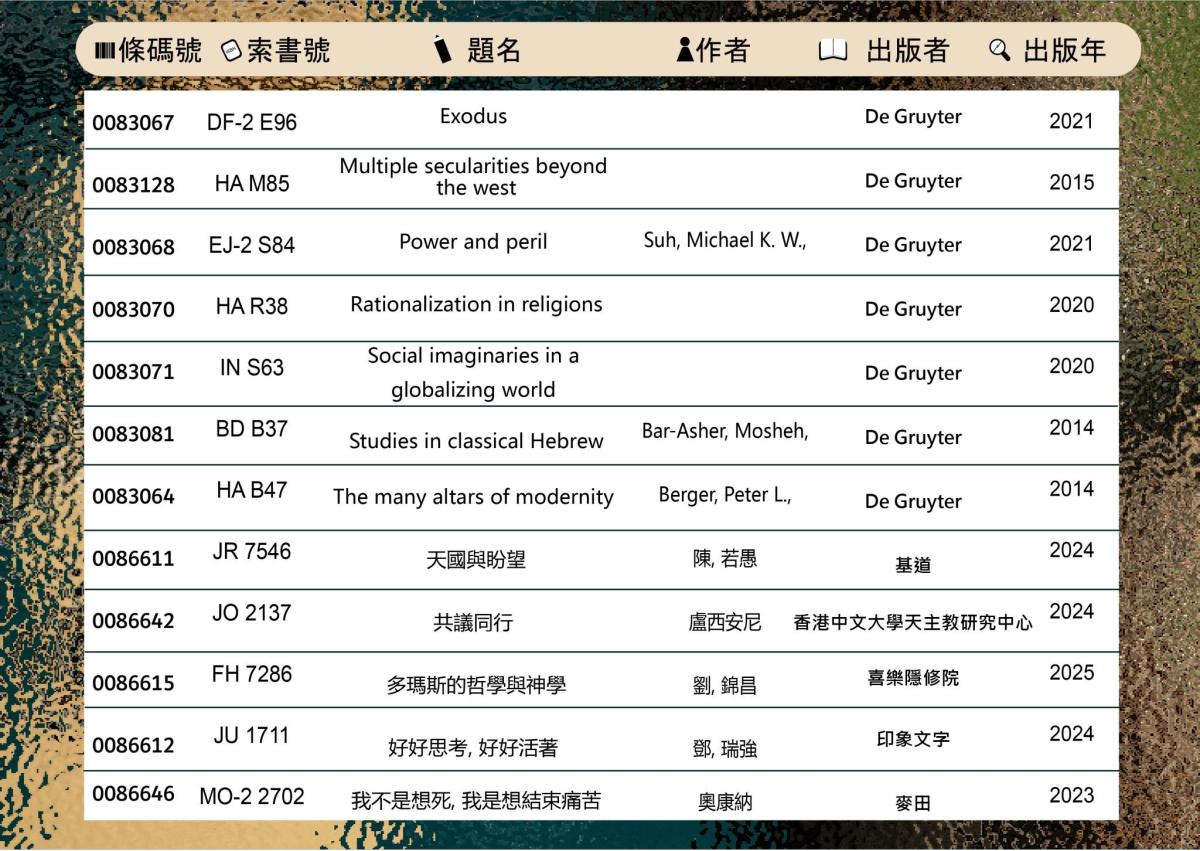Click author 劉, 錦昌
The width and height of the screenshot is (1200, 851).
point(725,686)
